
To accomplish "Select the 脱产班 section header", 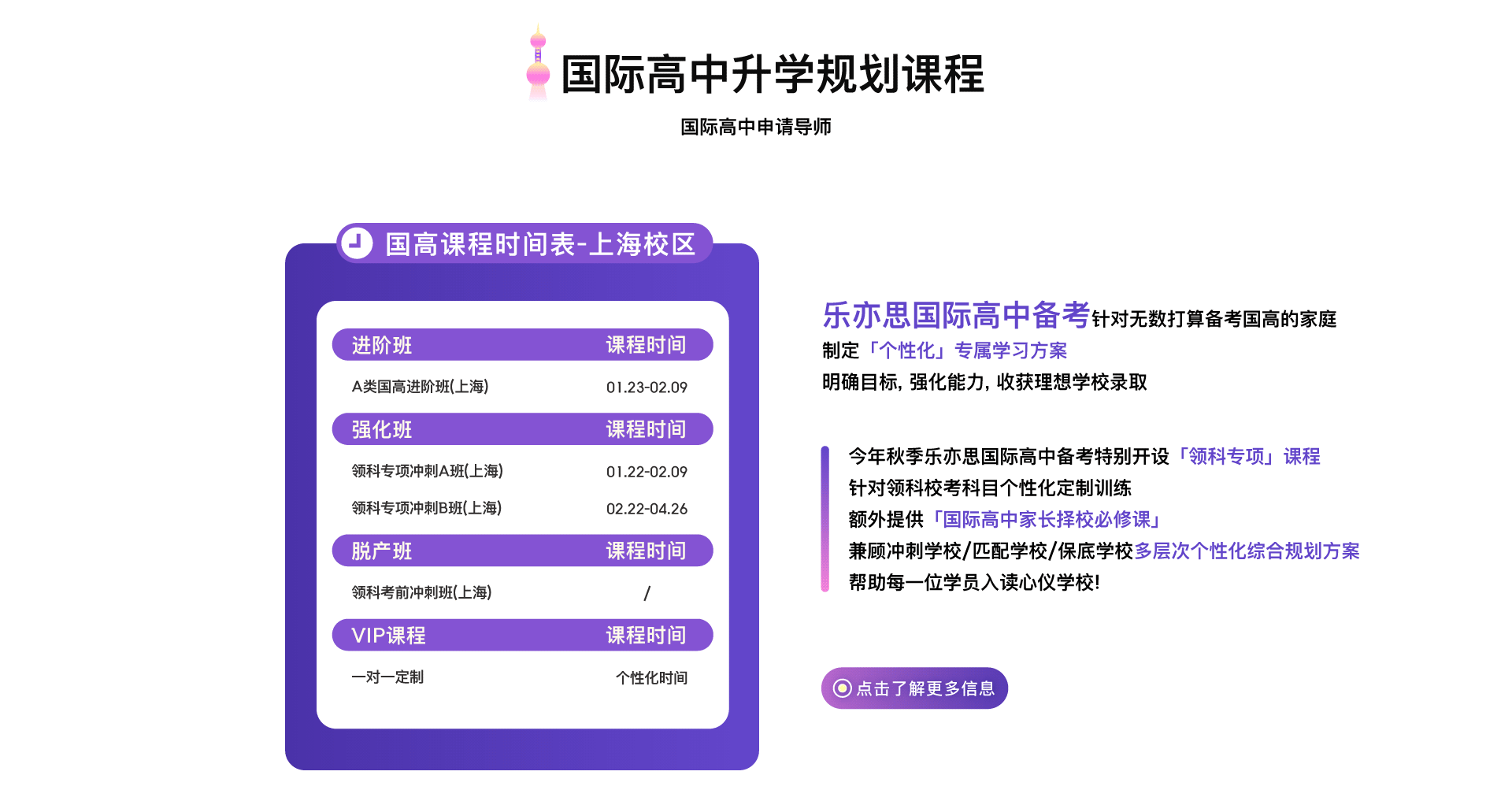I will click(x=523, y=551).
